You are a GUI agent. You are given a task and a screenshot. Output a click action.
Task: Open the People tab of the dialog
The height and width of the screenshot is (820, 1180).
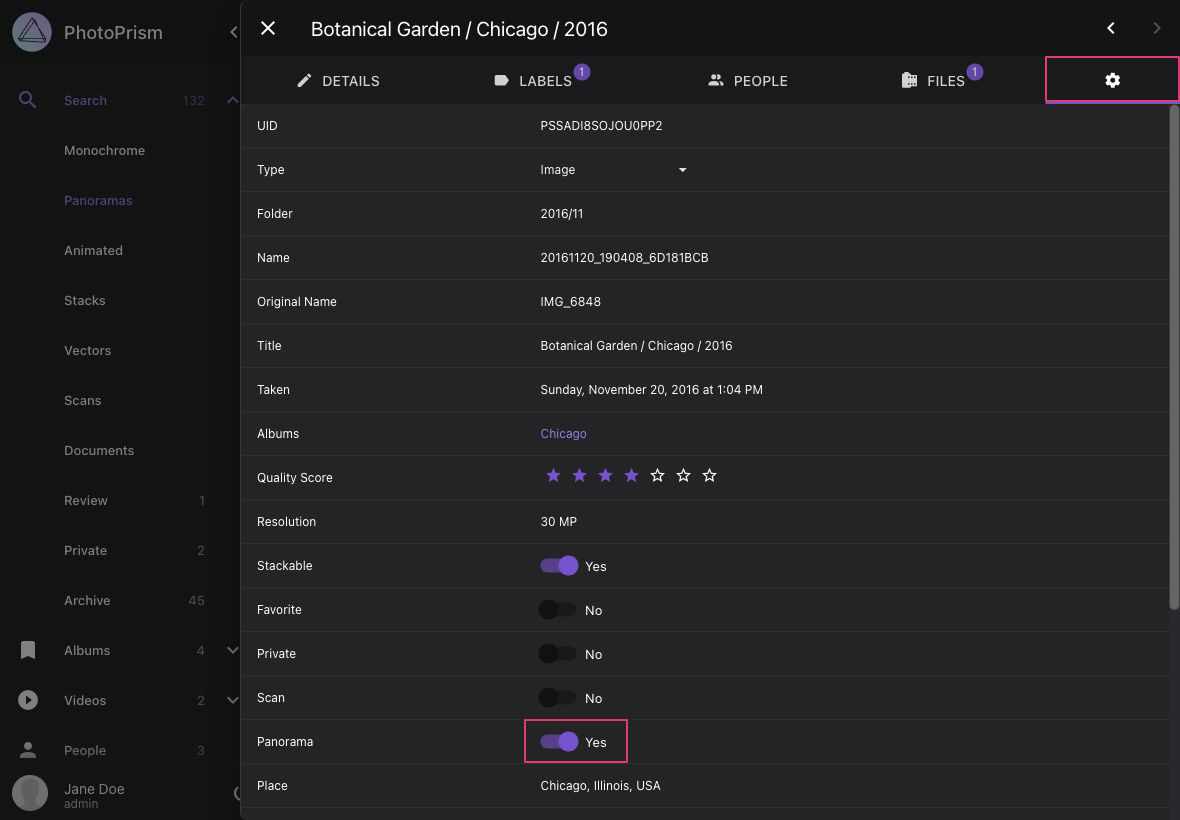pos(747,80)
